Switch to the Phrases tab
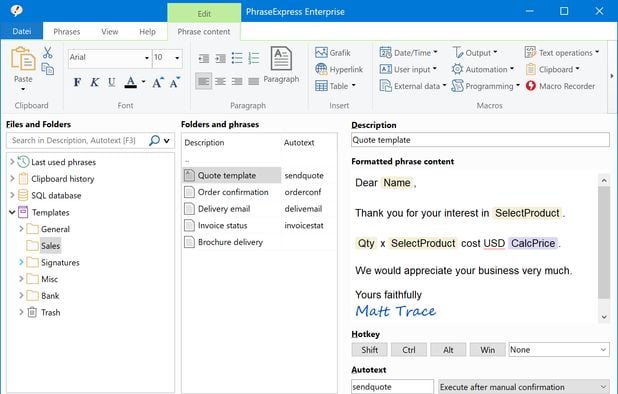 pos(67,32)
